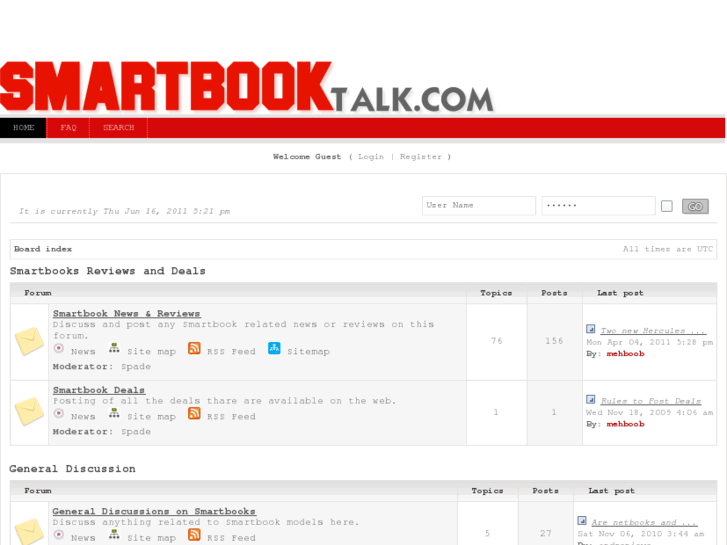The image size is (727, 545).
Task: Click the All times are UTC text
Action: 668,249
